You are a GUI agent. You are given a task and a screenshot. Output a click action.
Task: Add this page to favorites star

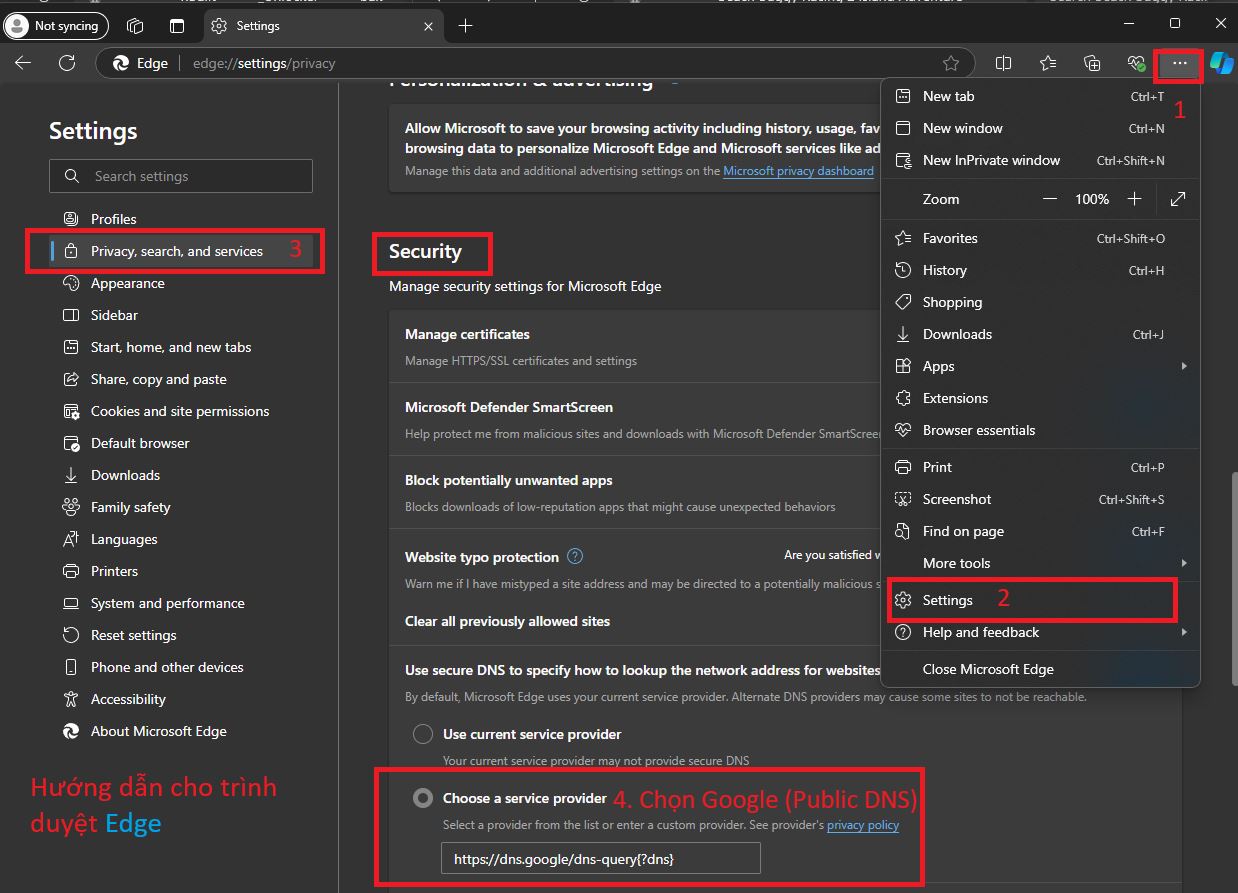click(x=951, y=63)
